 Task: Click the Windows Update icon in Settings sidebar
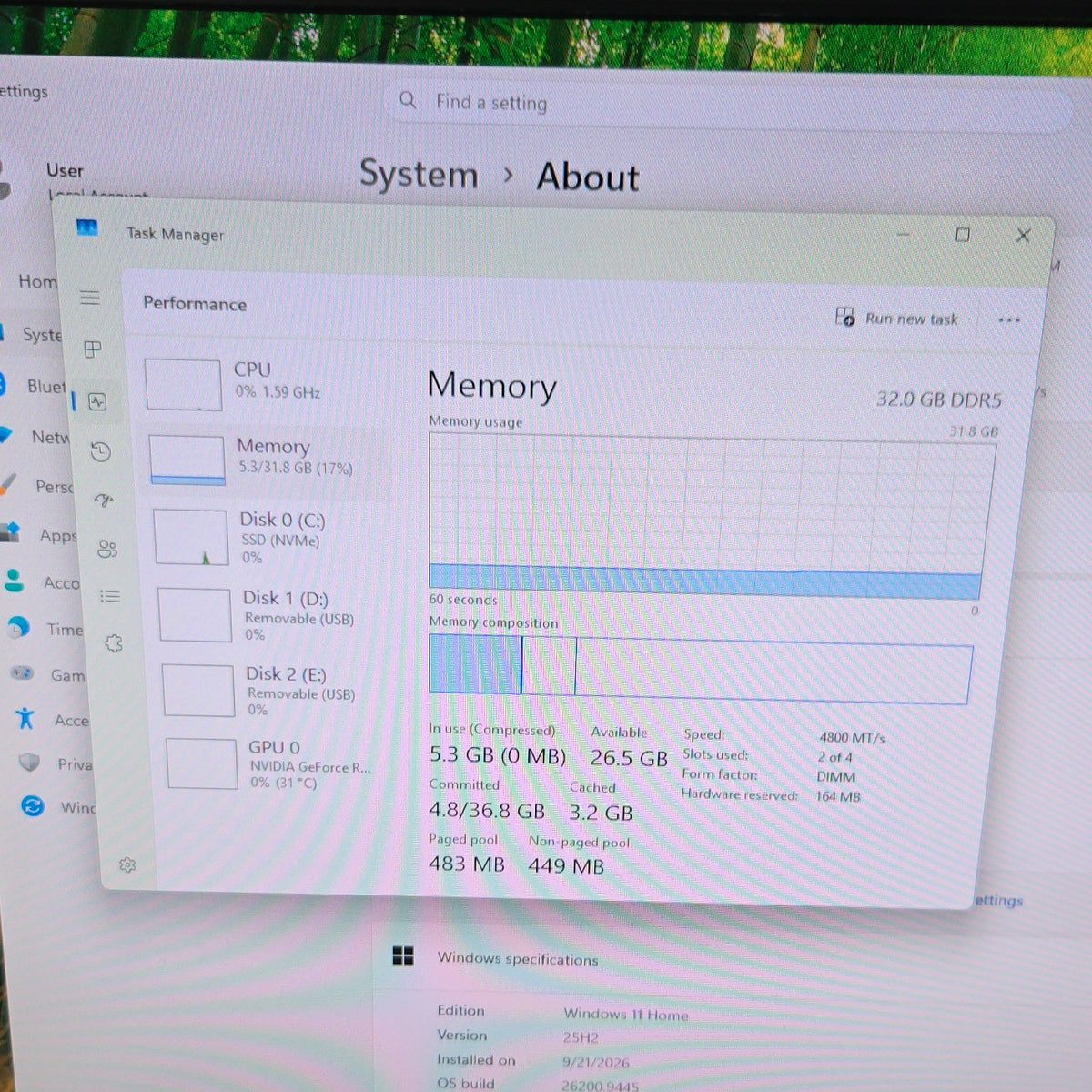33,805
